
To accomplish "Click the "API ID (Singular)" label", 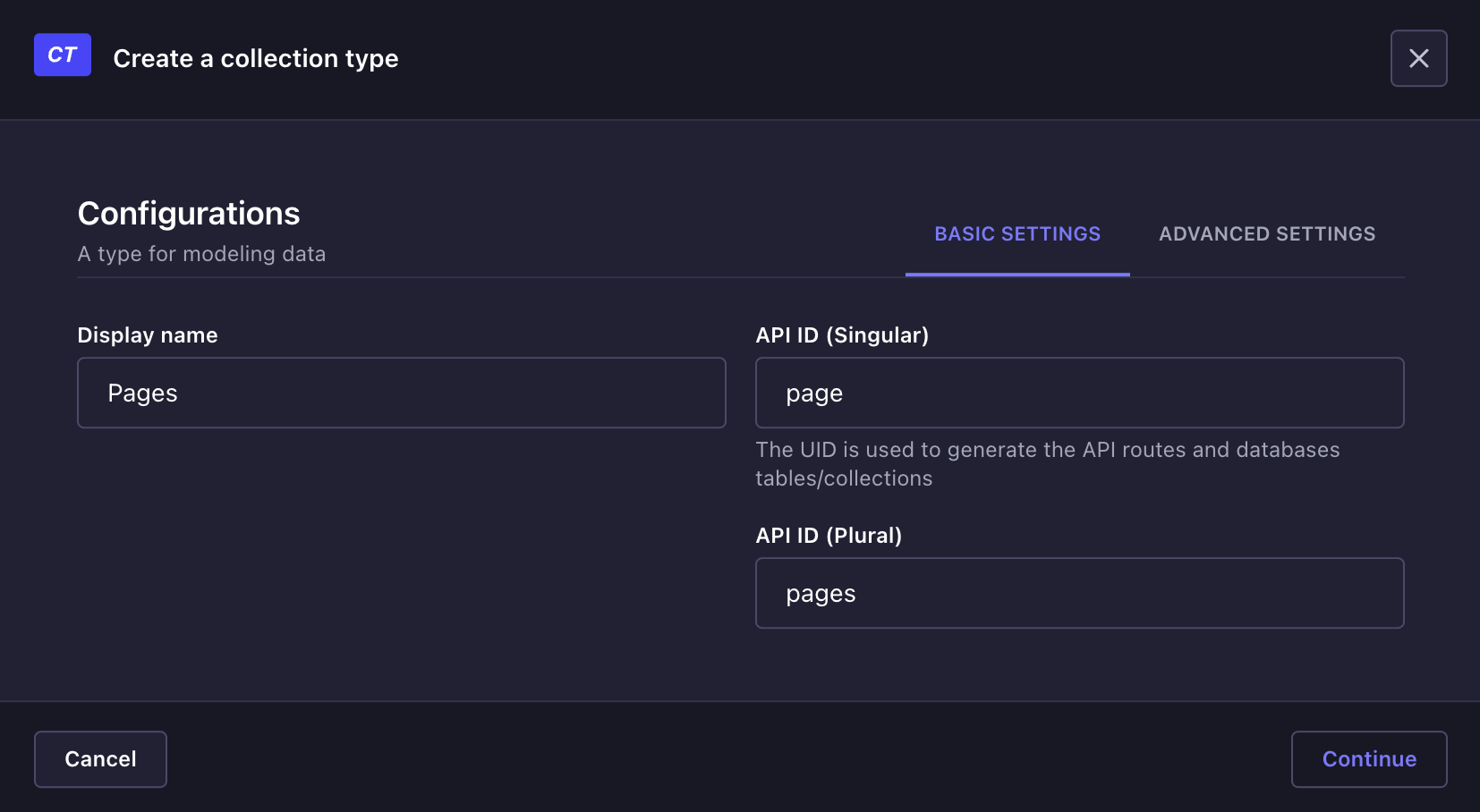I will [x=842, y=335].
